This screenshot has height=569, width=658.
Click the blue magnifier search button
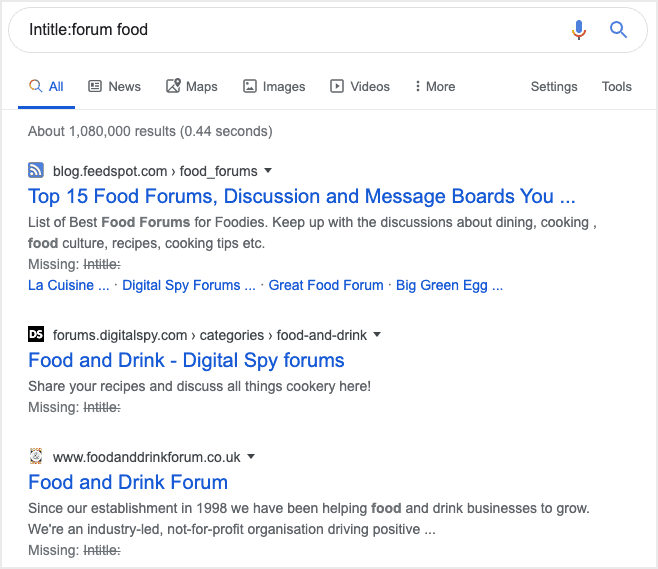click(x=618, y=30)
